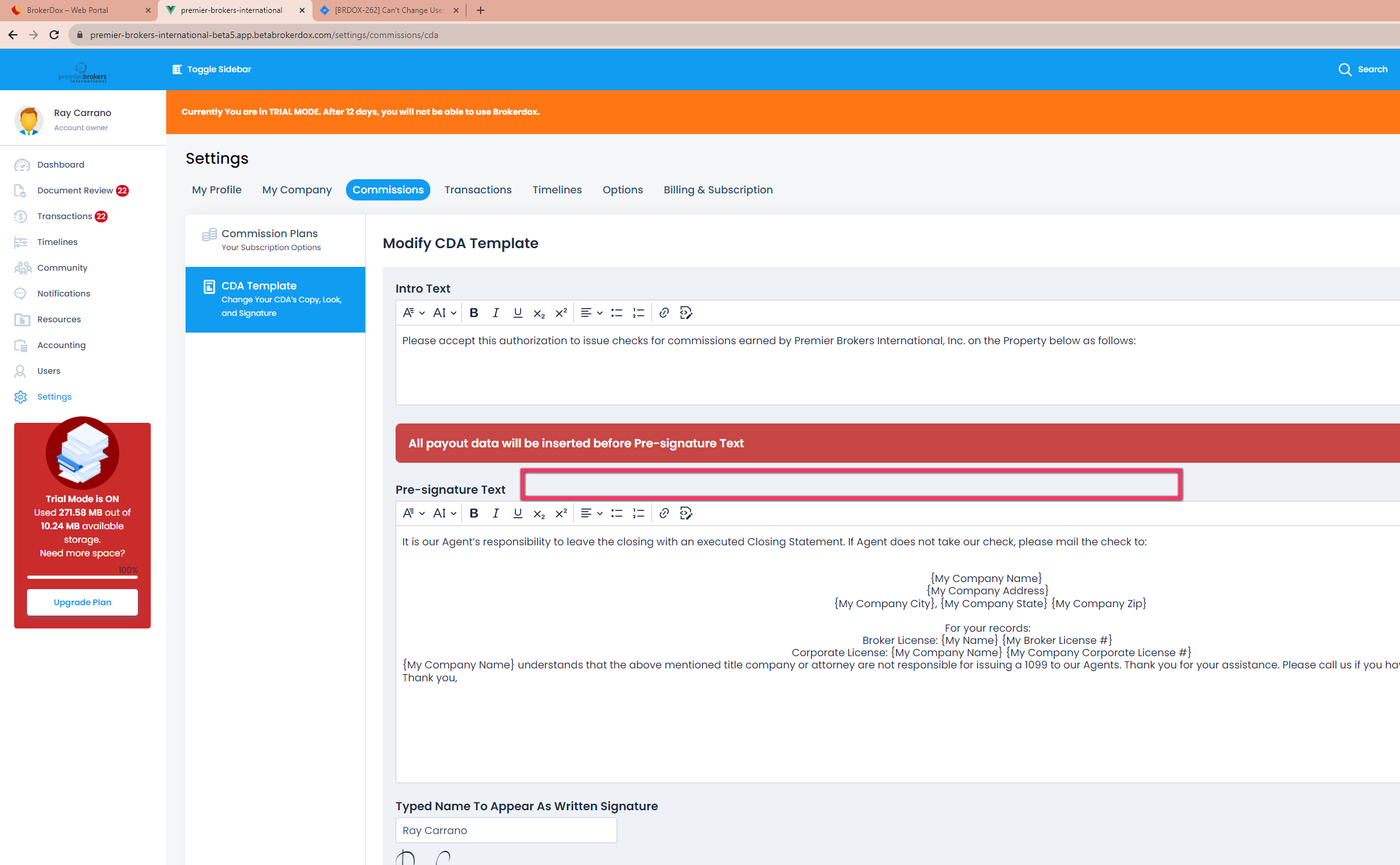Click the Premier Brokers logo
Image resolution: width=1400 pixels, height=865 pixels.
82,72
